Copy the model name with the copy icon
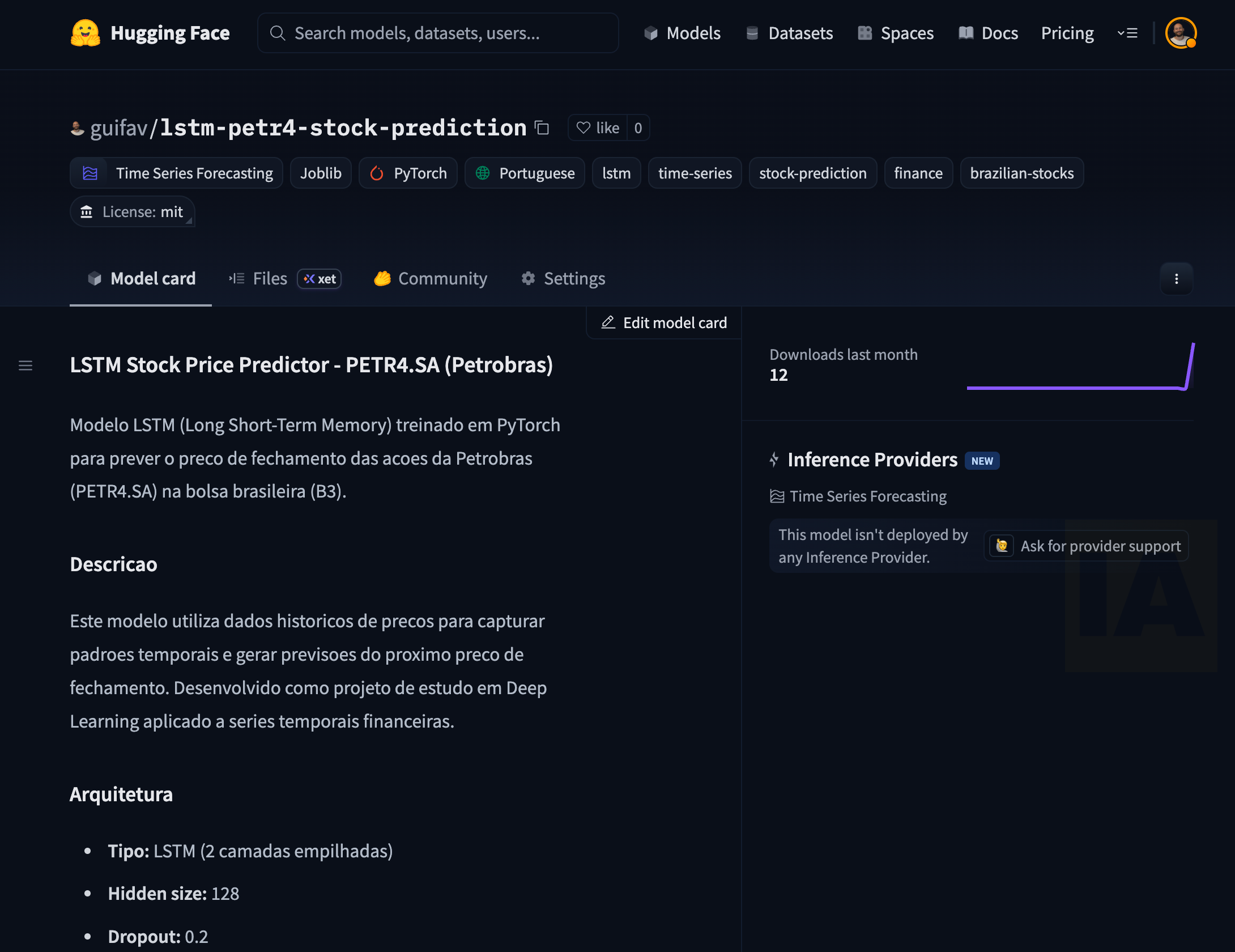 [x=542, y=128]
